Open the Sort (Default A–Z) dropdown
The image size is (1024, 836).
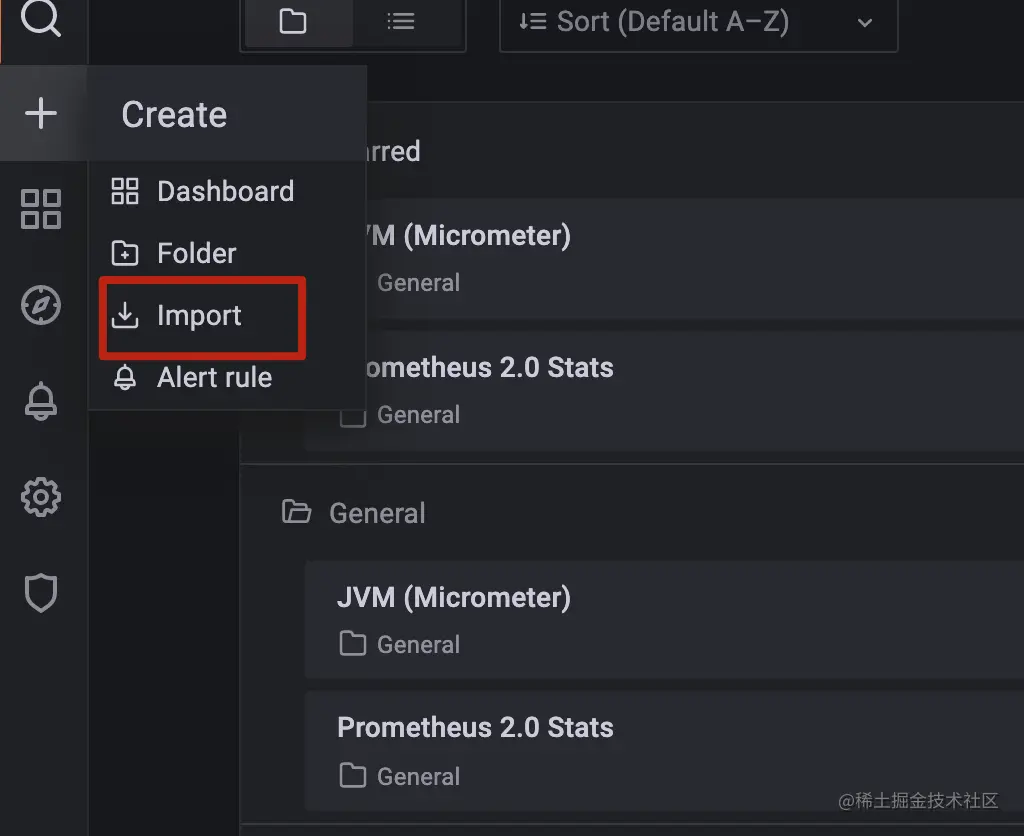(x=698, y=24)
